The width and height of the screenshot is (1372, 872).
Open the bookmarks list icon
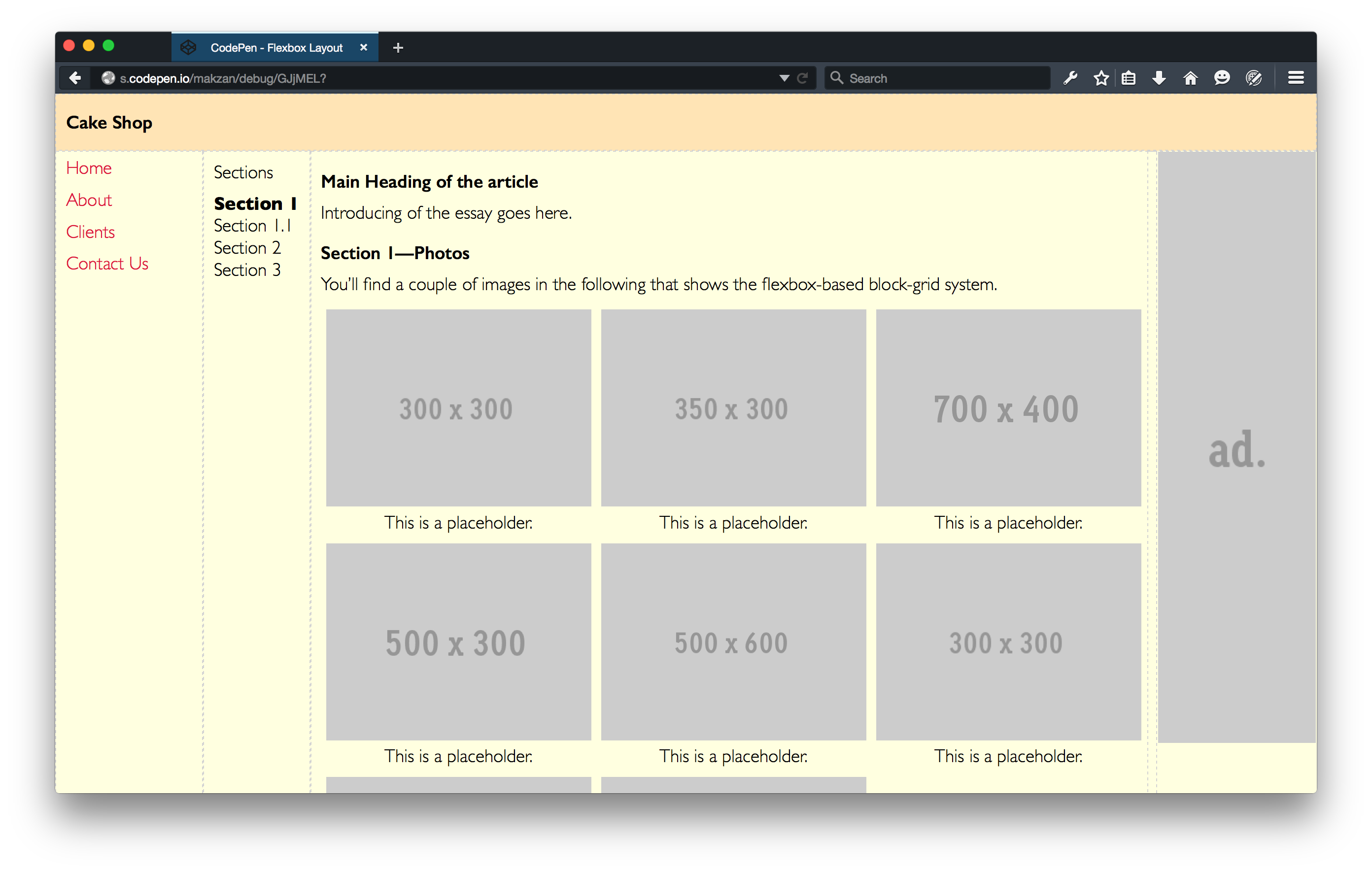[1128, 78]
